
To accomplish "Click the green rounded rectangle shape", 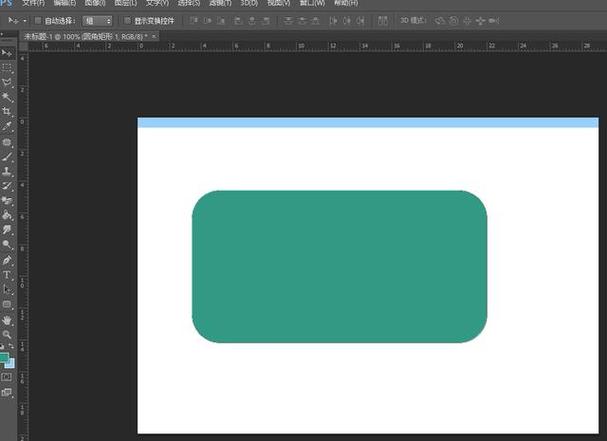I will [339, 267].
